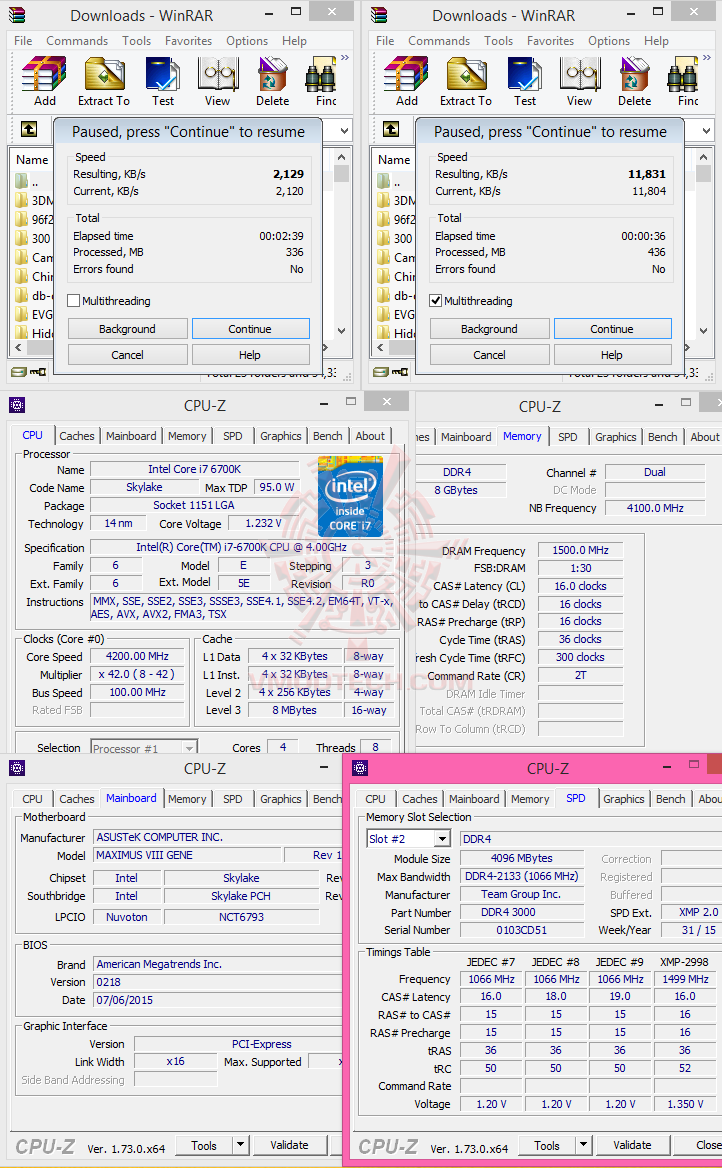The width and height of the screenshot is (722, 1168).
Task: Open Help menu in left WinRAR
Action: click(294, 41)
